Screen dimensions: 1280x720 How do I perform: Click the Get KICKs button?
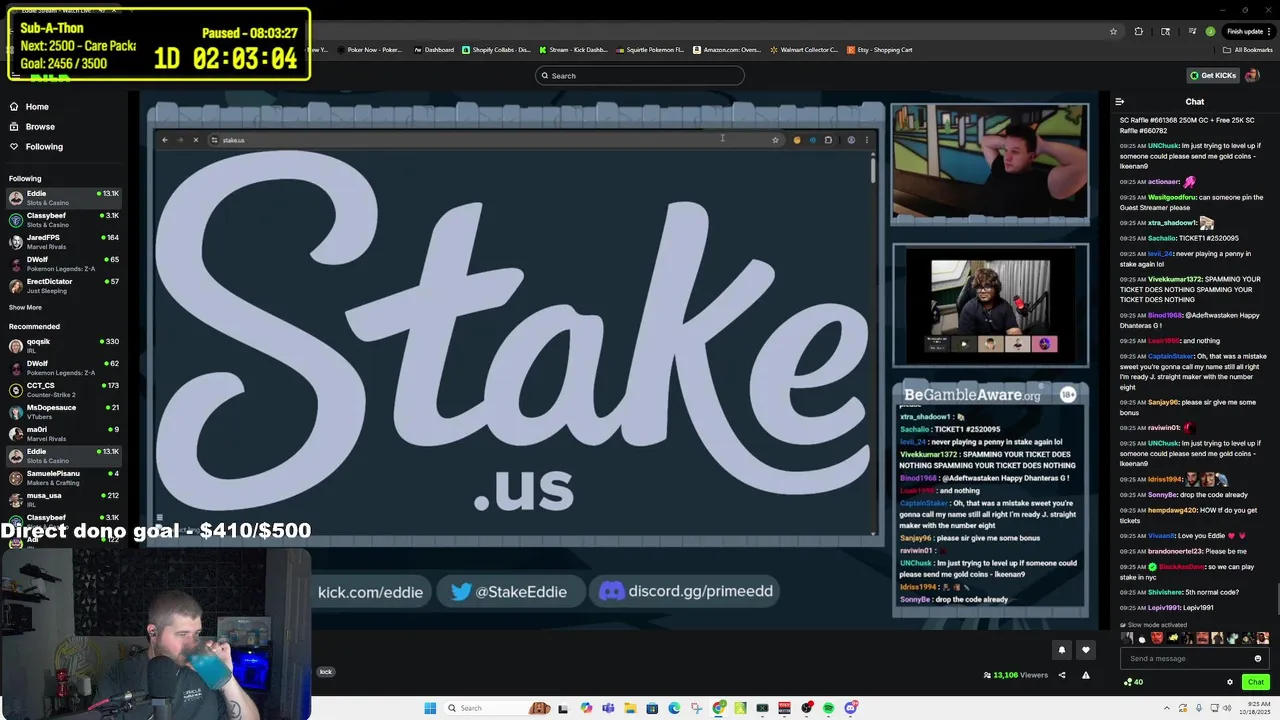point(1213,75)
